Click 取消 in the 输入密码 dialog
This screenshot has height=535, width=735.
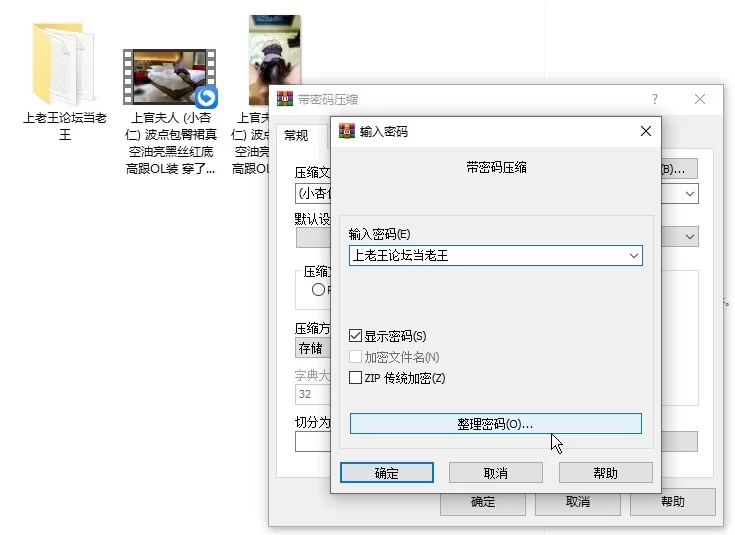495,473
